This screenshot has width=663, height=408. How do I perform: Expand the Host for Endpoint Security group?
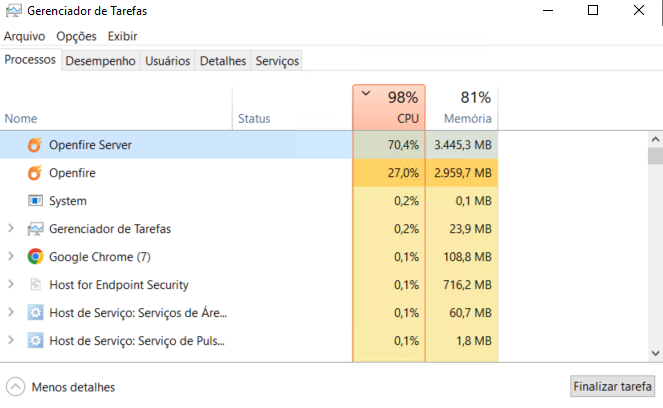tap(11, 285)
